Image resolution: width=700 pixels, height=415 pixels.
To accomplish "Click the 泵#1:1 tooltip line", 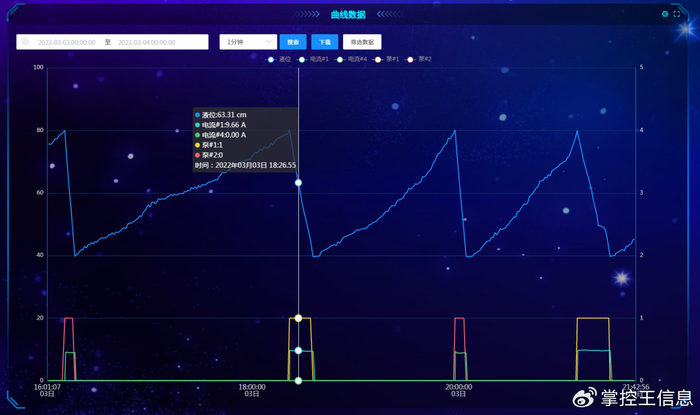I will (x=209, y=145).
